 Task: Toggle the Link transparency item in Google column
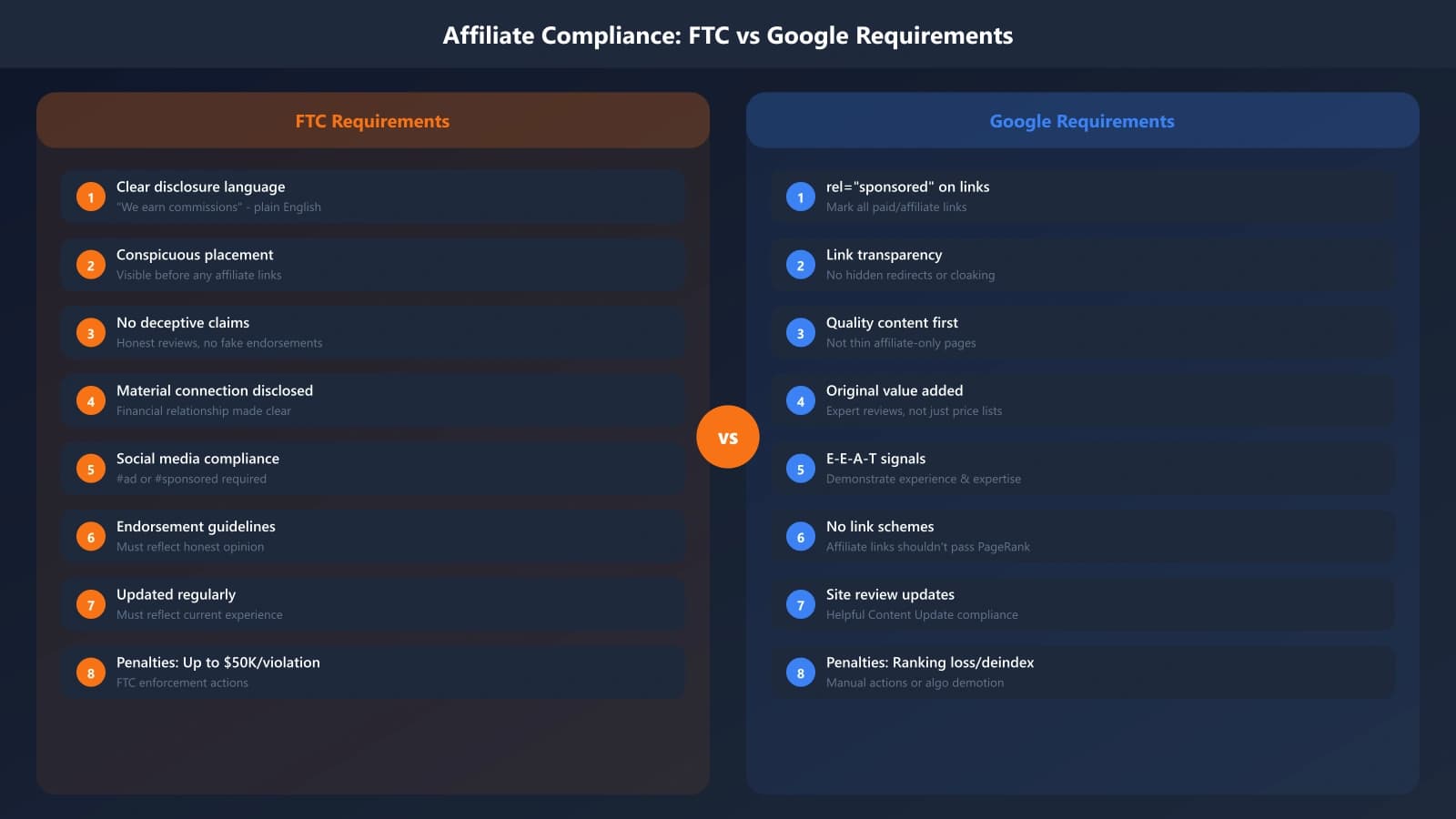click(x=1083, y=264)
